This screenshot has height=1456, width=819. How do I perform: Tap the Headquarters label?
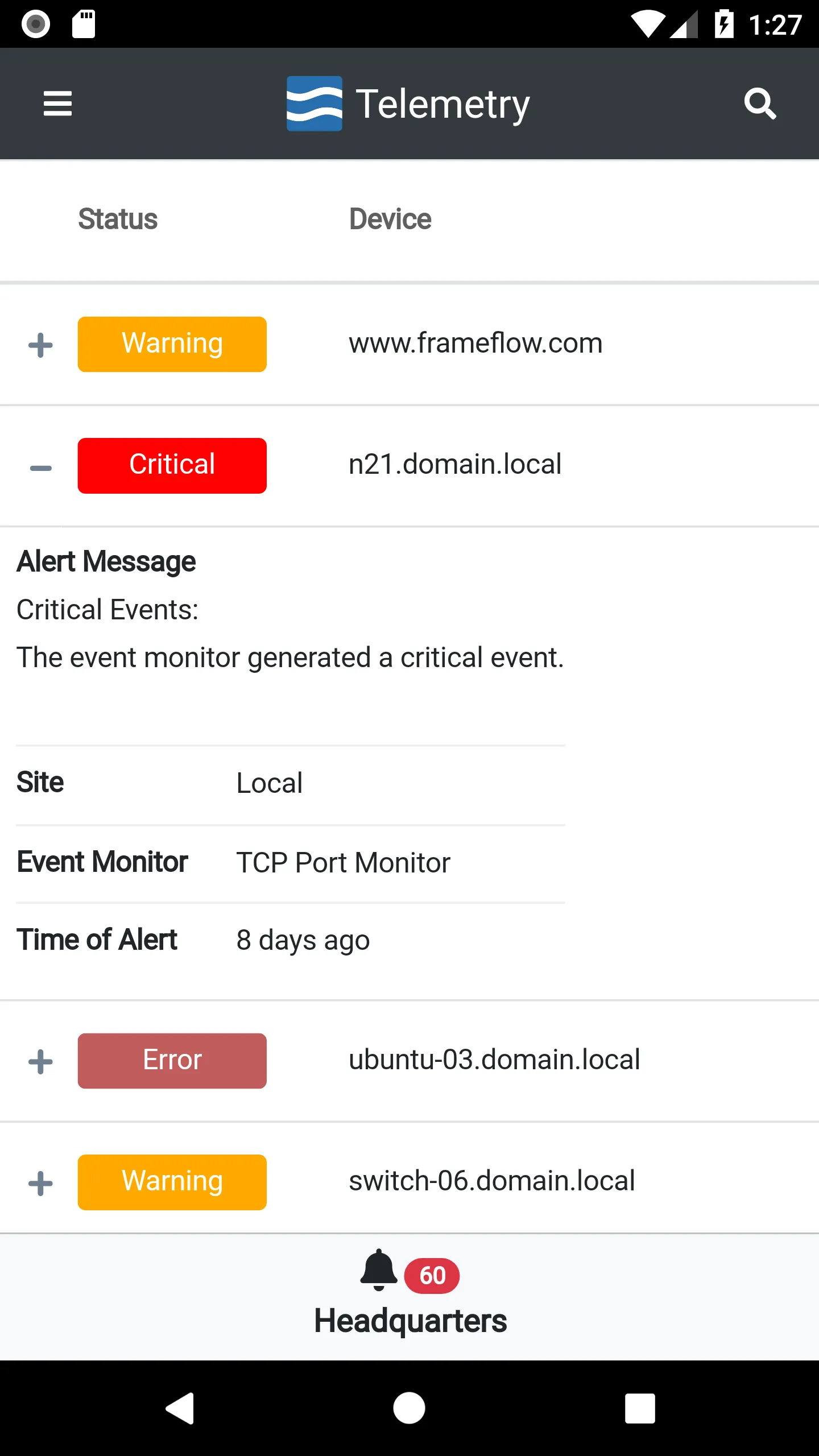[410, 1321]
